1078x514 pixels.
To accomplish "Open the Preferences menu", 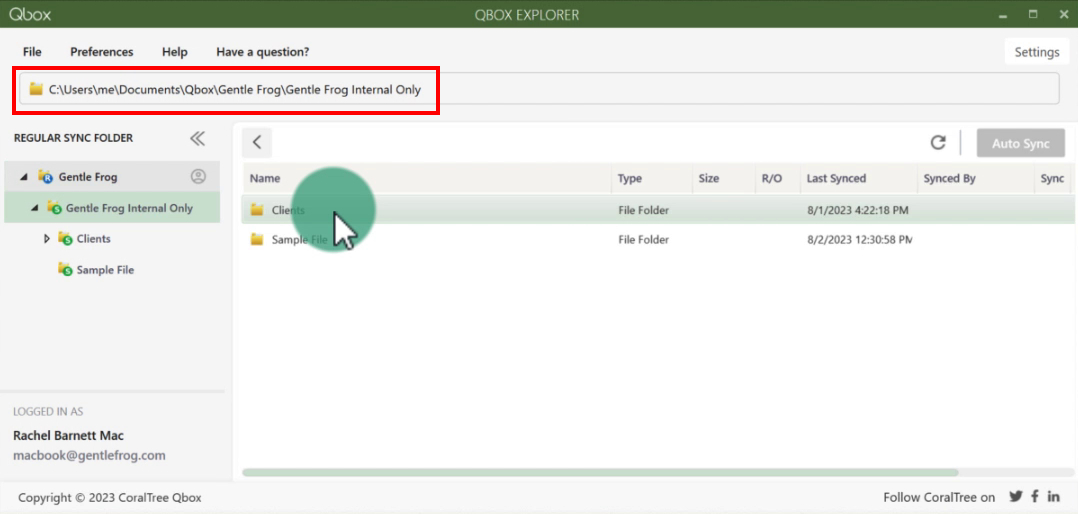I will [102, 52].
